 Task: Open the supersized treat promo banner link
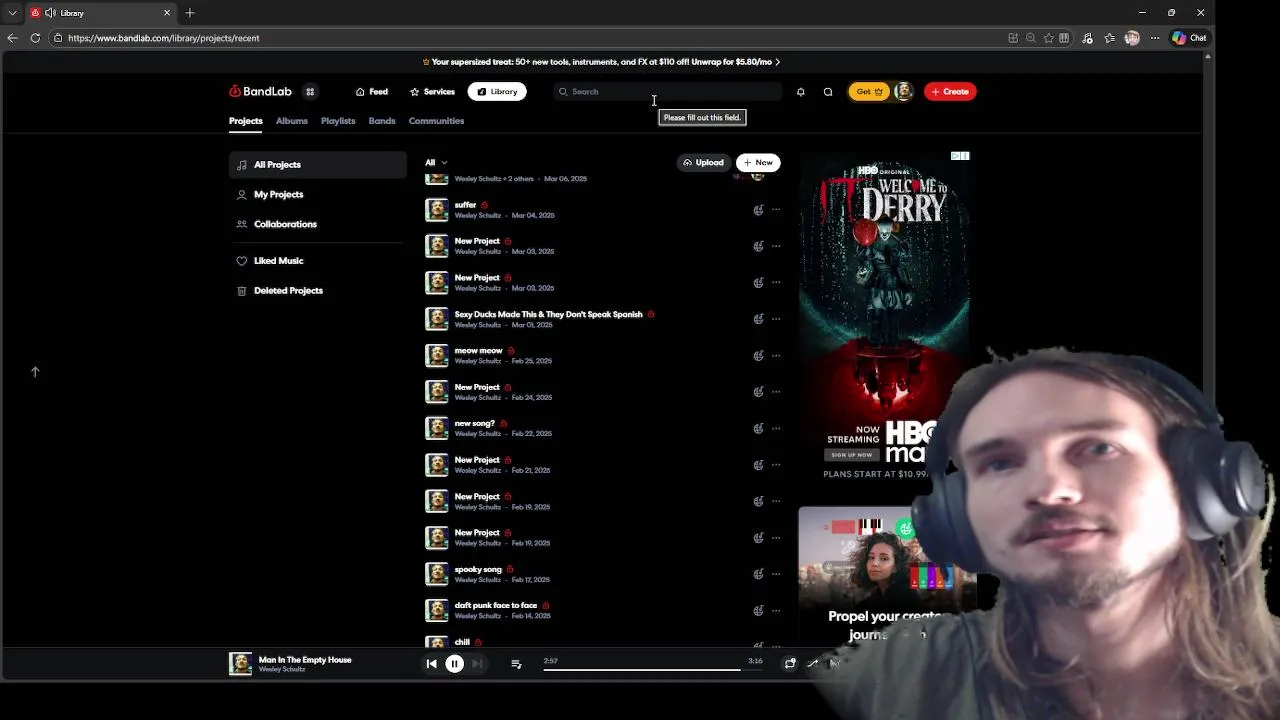(x=601, y=62)
